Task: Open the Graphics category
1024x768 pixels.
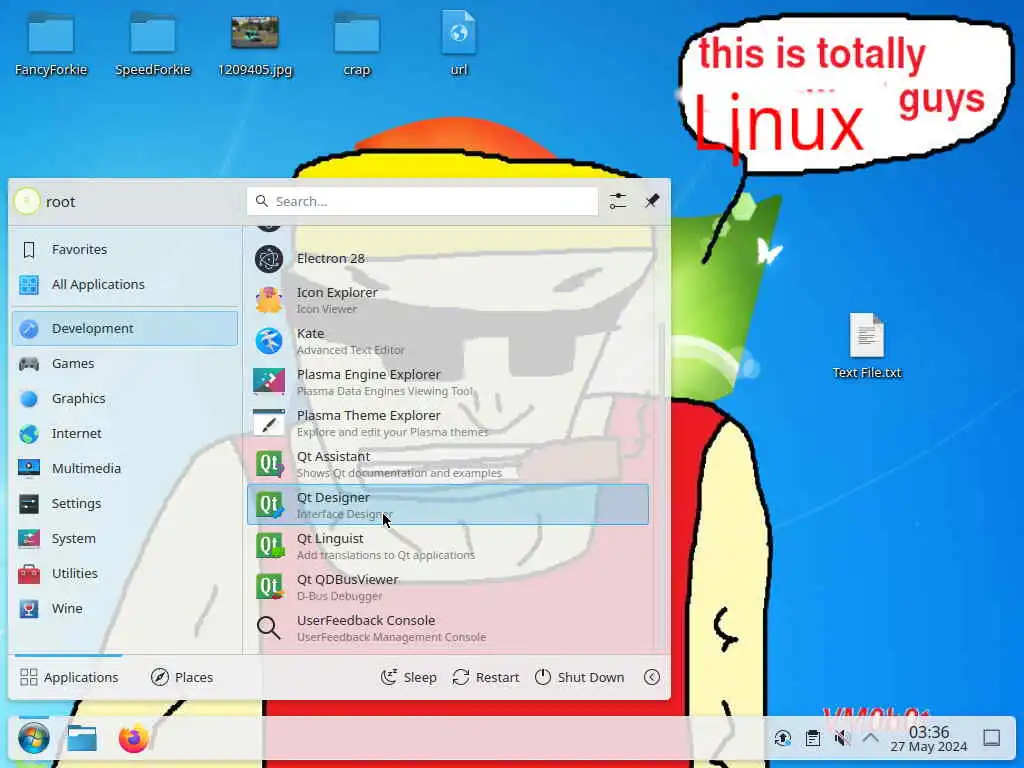Action: click(125, 398)
